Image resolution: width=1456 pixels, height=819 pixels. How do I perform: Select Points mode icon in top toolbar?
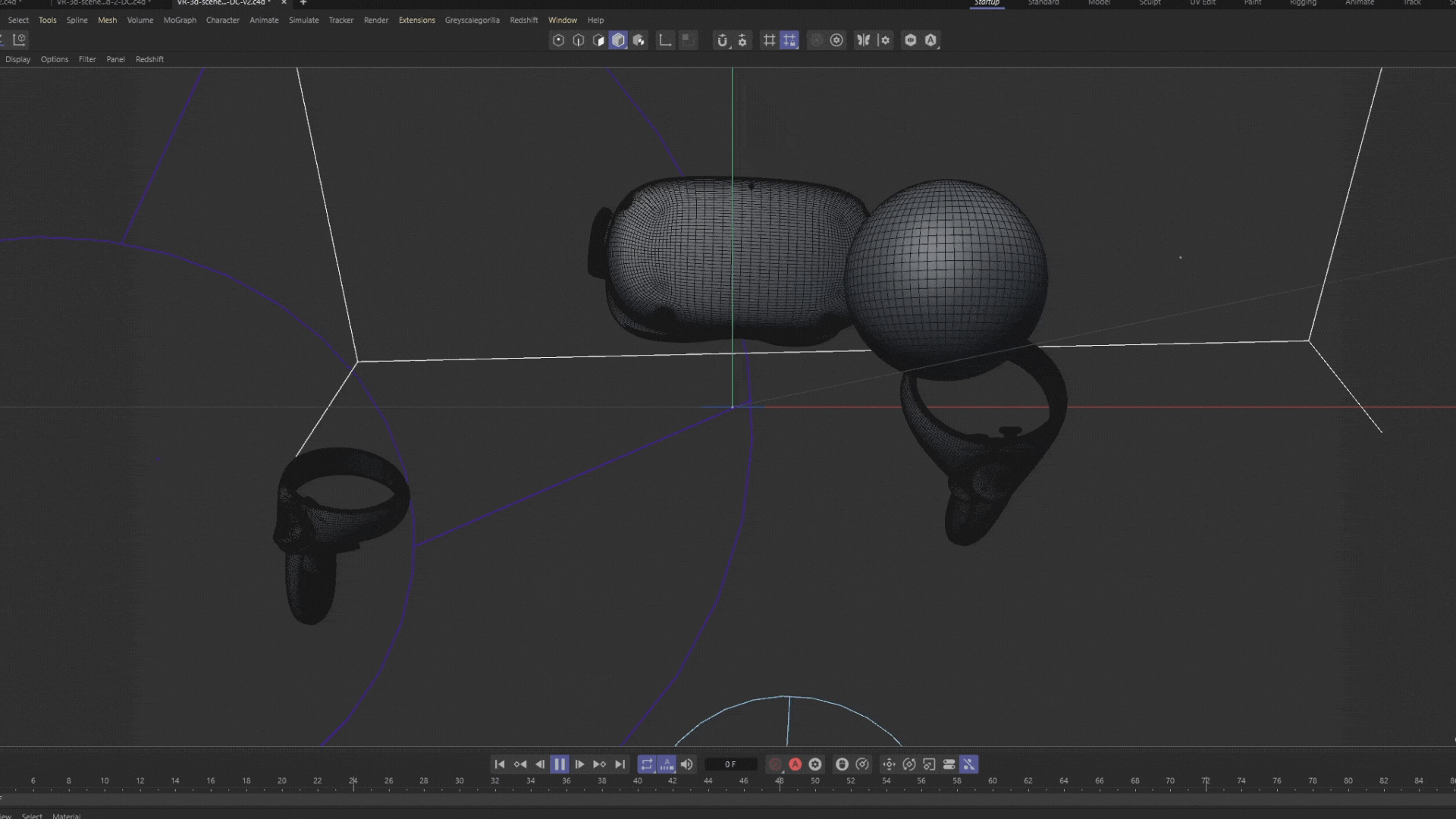pyautogui.click(x=559, y=40)
